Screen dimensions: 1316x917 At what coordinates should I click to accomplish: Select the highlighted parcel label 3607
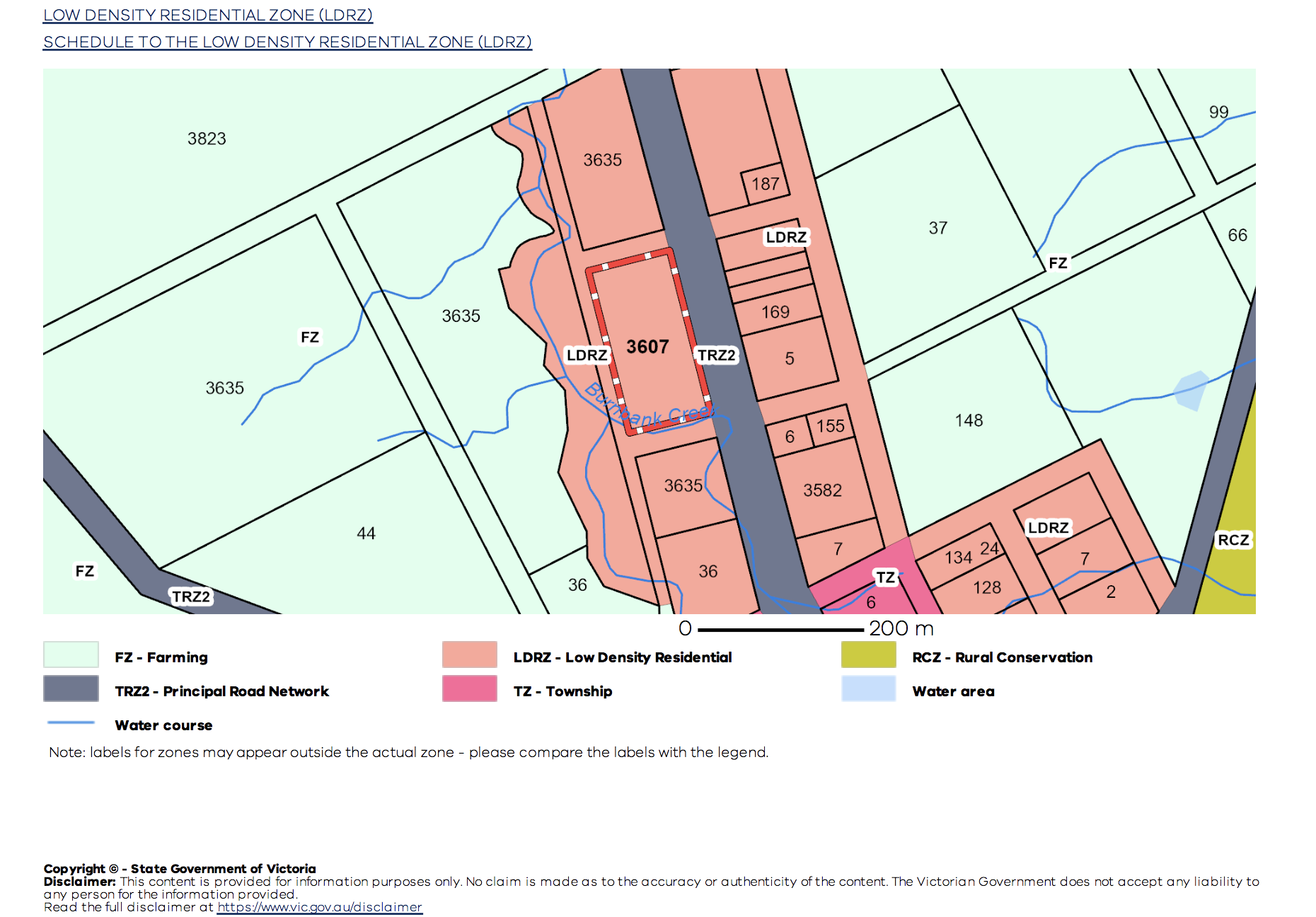[x=647, y=347]
